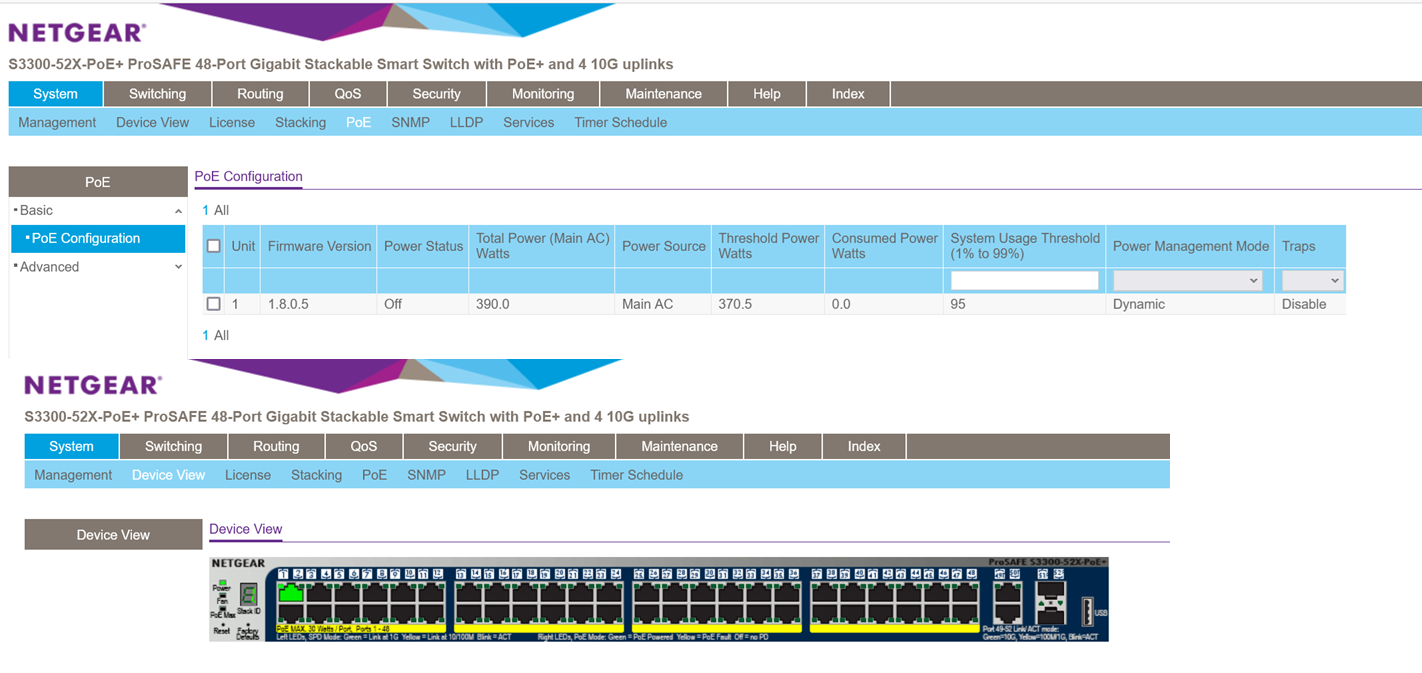Go to Services submenu on the PoE page

(x=529, y=122)
